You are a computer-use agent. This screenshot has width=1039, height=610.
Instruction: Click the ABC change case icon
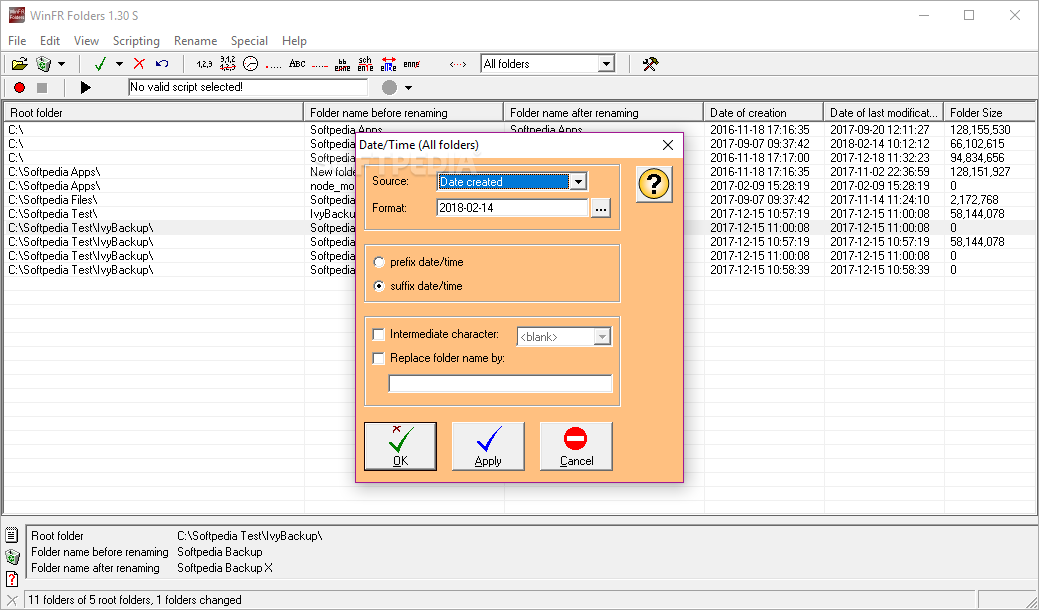click(x=297, y=64)
